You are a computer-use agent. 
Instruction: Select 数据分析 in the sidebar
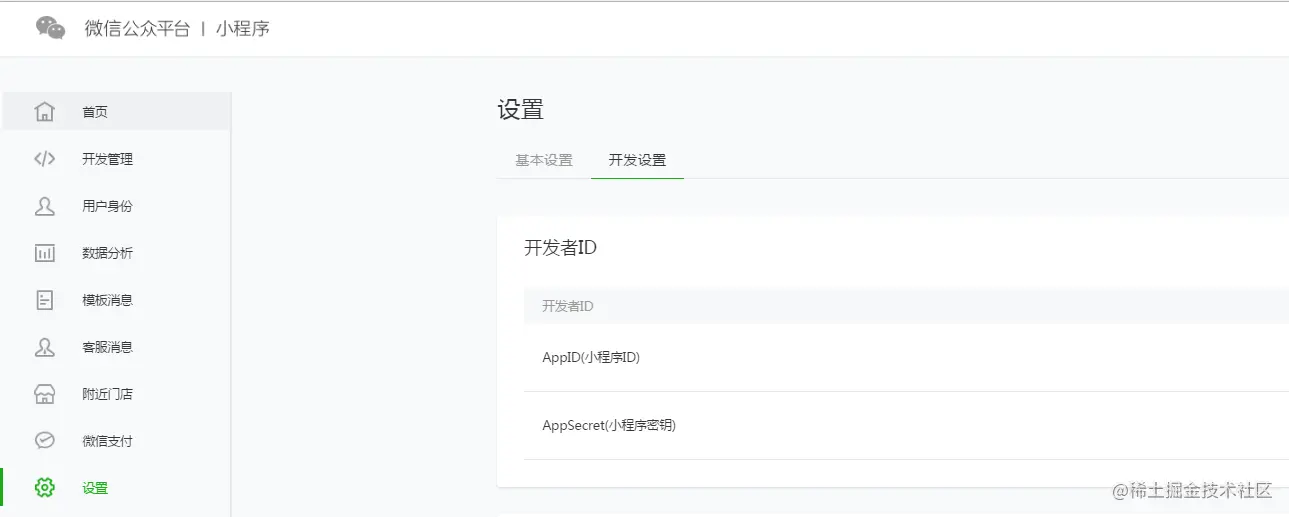point(116,253)
